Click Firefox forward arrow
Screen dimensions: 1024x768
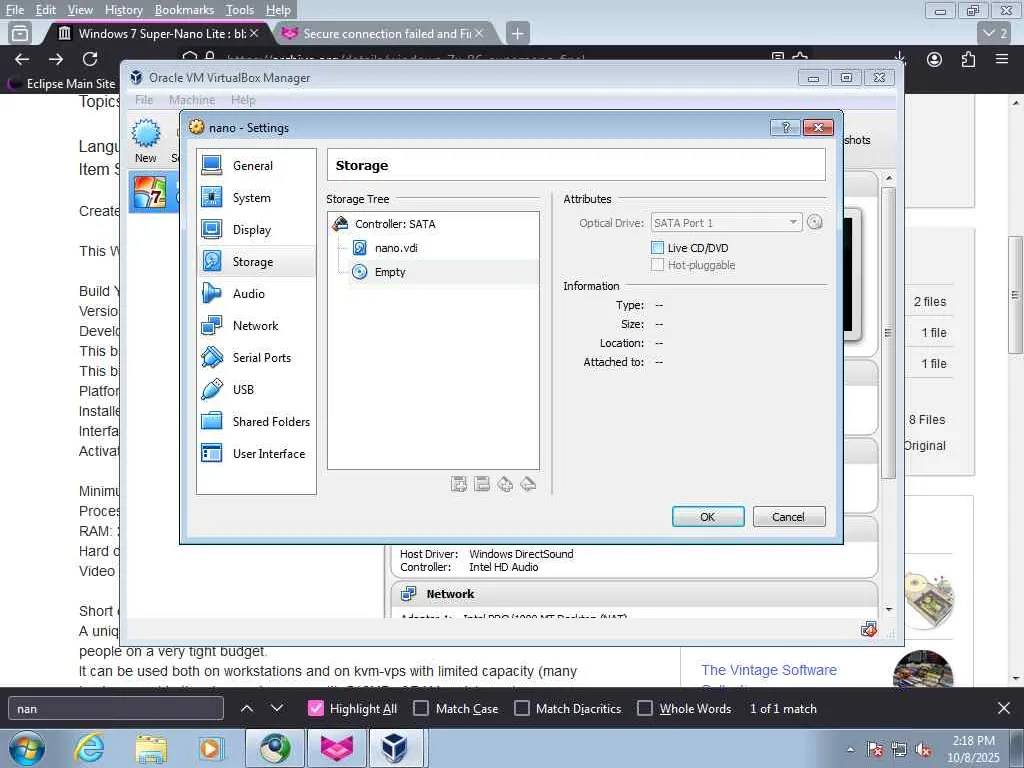pos(56,59)
